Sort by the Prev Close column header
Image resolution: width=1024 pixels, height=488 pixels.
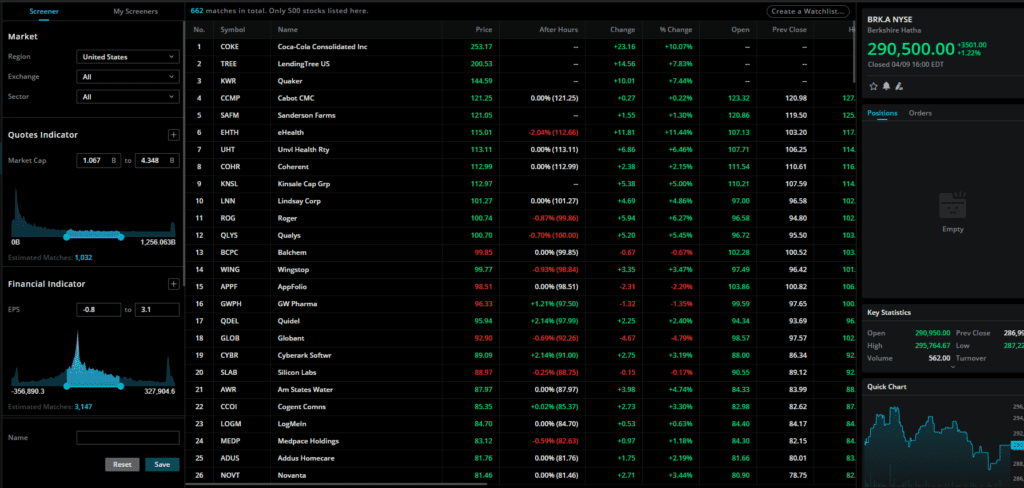pyautogui.click(x=790, y=29)
